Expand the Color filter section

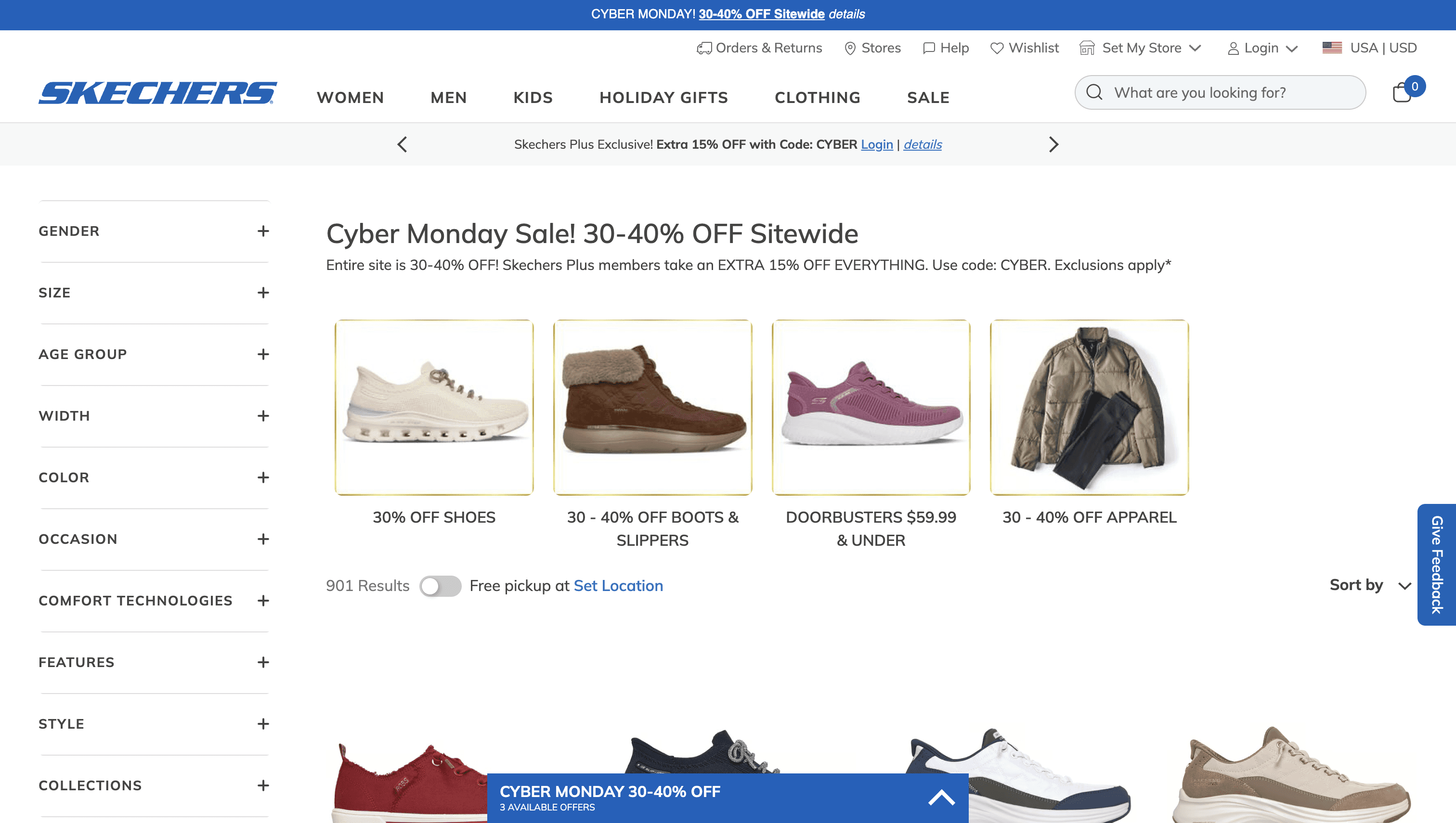(263, 477)
